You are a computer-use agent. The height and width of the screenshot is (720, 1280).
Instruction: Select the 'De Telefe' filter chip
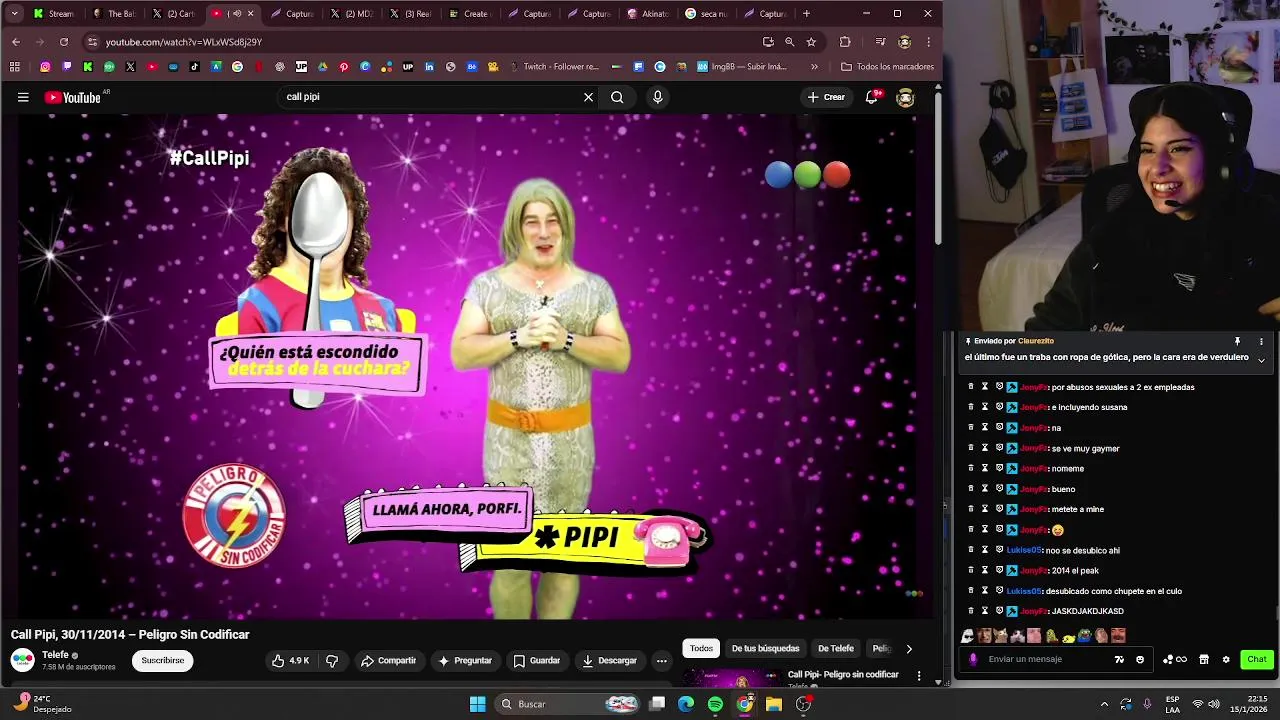(x=836, y=649)
